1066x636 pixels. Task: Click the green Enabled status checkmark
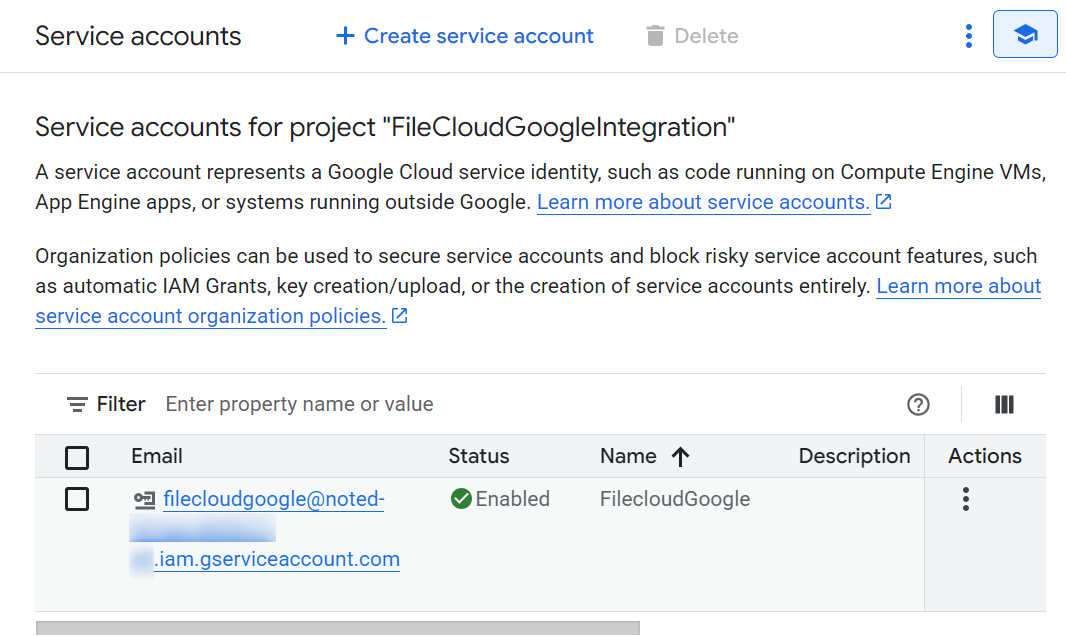[x=461, y=499]
